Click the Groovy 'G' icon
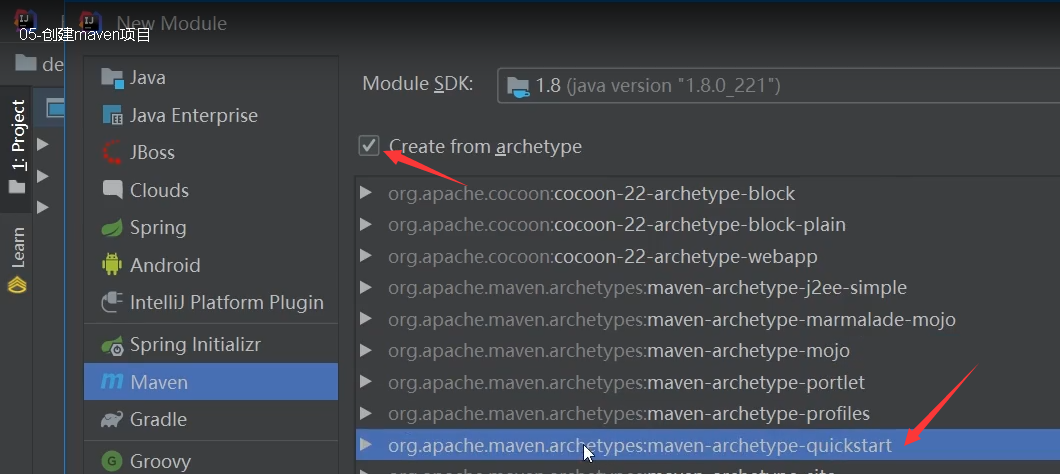The width and height of the screenshot is (1060, 474). [x=112, y=462]
